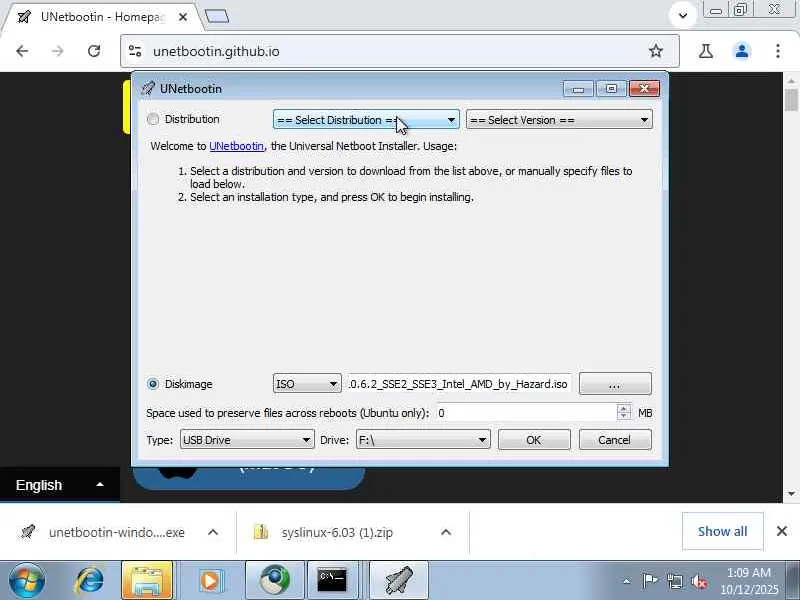Image resolution: width=800 pixels, height=600 pixels.
Task: Launch Internet Explorer from the taskbar
Action: [89, 581]
